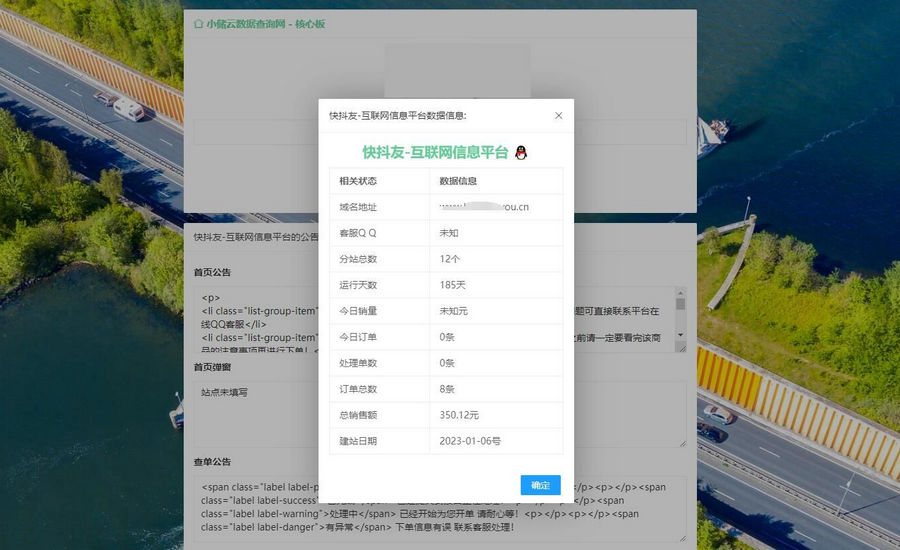Click the resize handle of 首页弹窗 textarea

pyautogui.click(x=682, y=443)
